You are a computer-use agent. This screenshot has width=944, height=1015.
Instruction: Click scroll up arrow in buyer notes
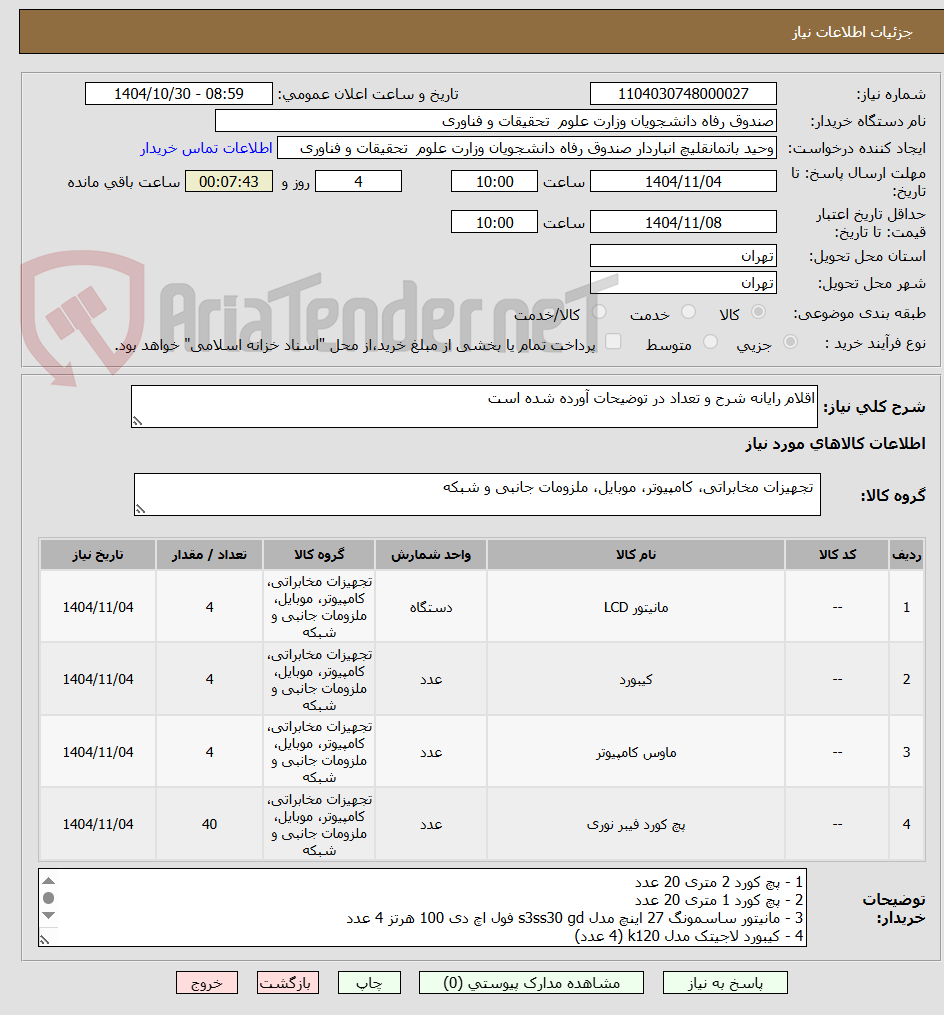click(49, 880)
